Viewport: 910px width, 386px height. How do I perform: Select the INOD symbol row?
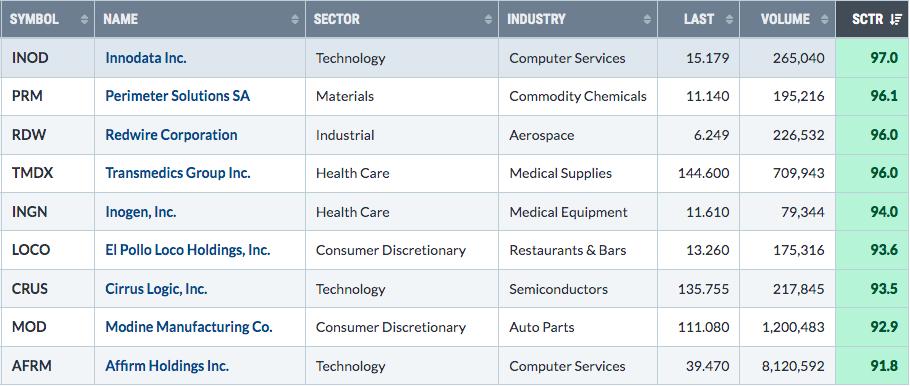point(455,58)
